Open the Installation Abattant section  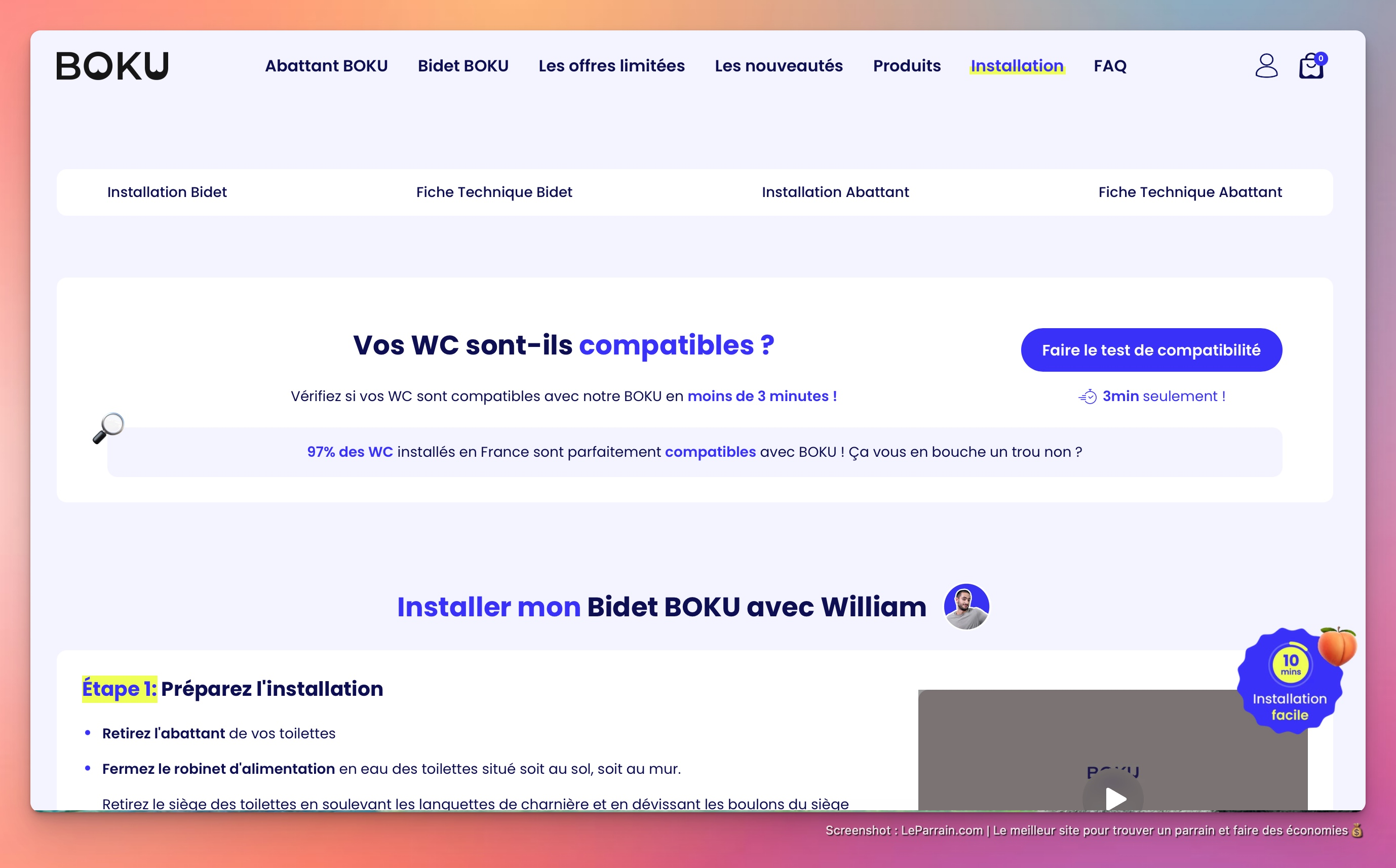(x=835, y=192)
